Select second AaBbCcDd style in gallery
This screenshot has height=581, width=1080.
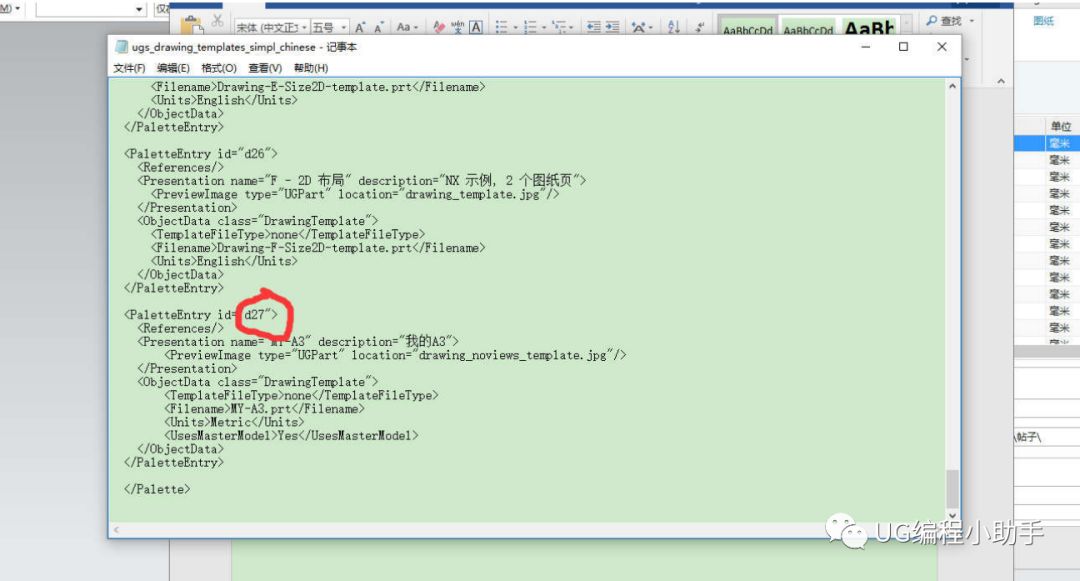pyautogui.click(x=809, y=27)
